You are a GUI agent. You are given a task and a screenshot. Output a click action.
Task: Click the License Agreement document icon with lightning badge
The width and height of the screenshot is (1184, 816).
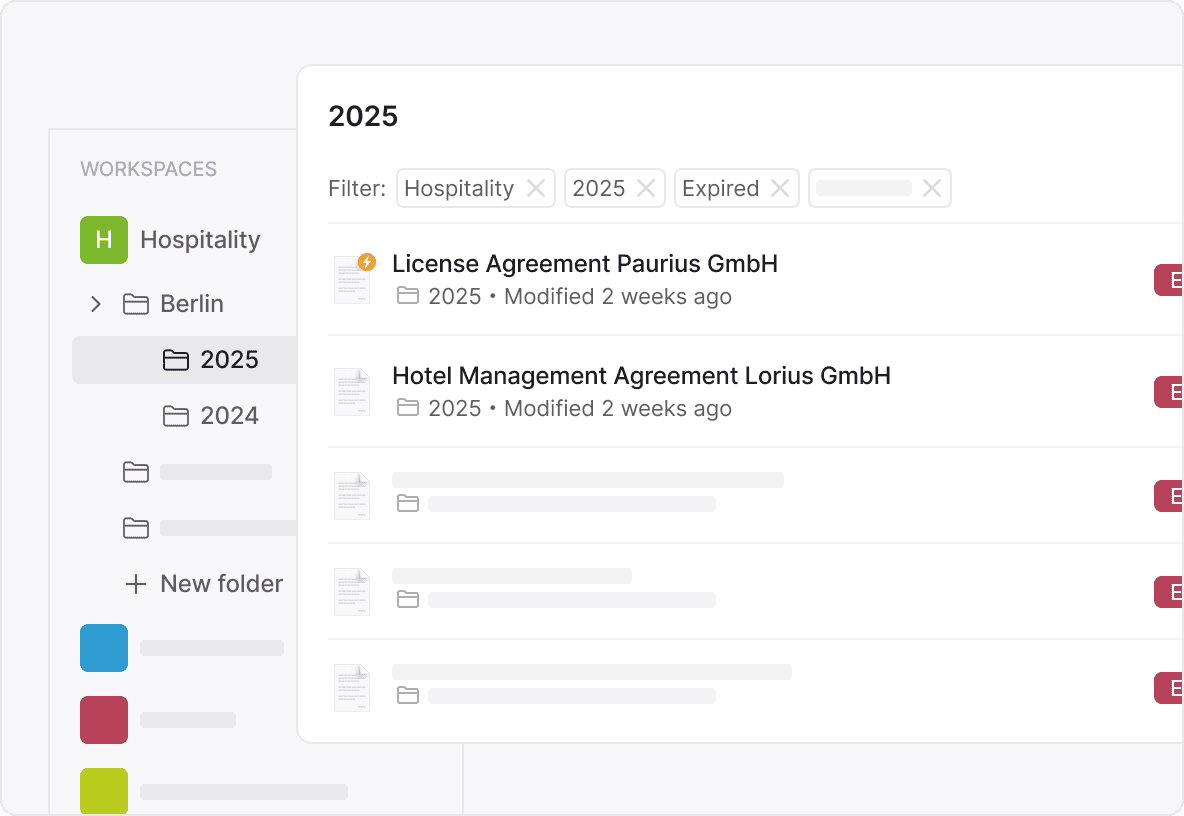pos(352,279)
